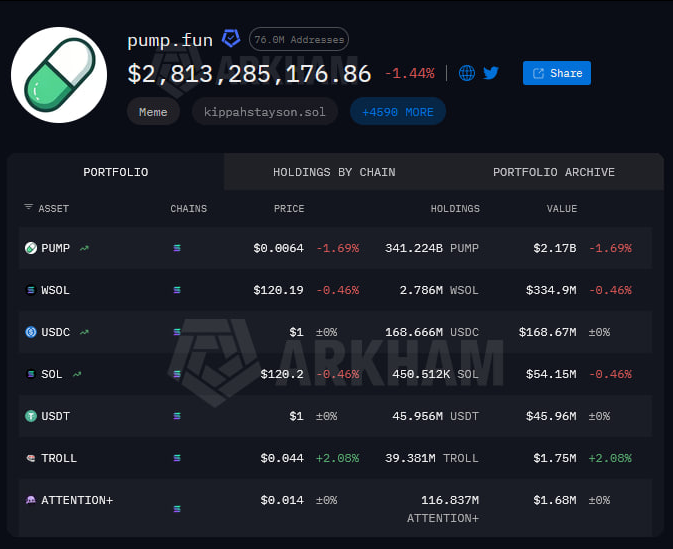Screen dimensions: 673x549
Task: Click holdings 2.786M WSOL
Action: [439, 290]
